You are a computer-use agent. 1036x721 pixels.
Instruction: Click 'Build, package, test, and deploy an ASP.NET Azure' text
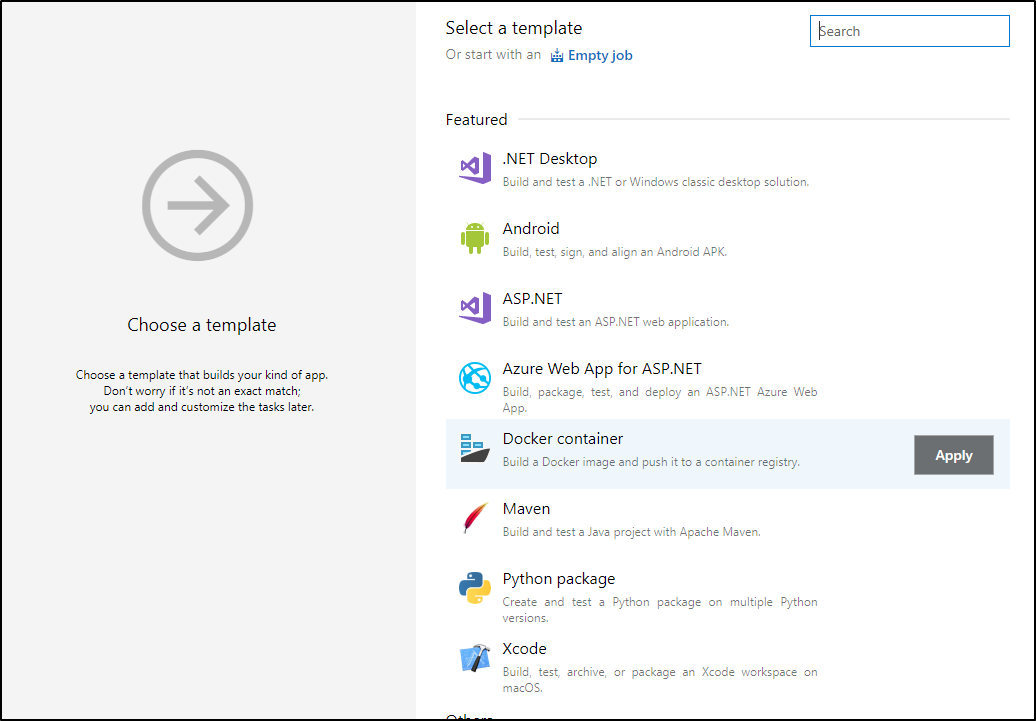tap(660, 399)
